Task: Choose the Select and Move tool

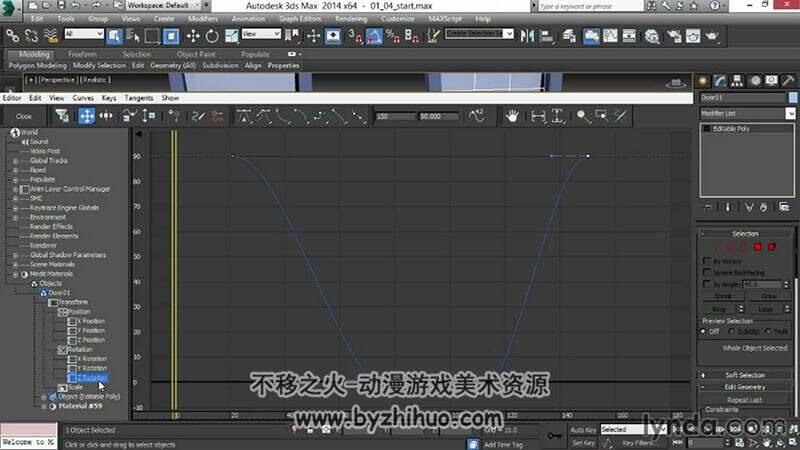Action: pos(193,35)
